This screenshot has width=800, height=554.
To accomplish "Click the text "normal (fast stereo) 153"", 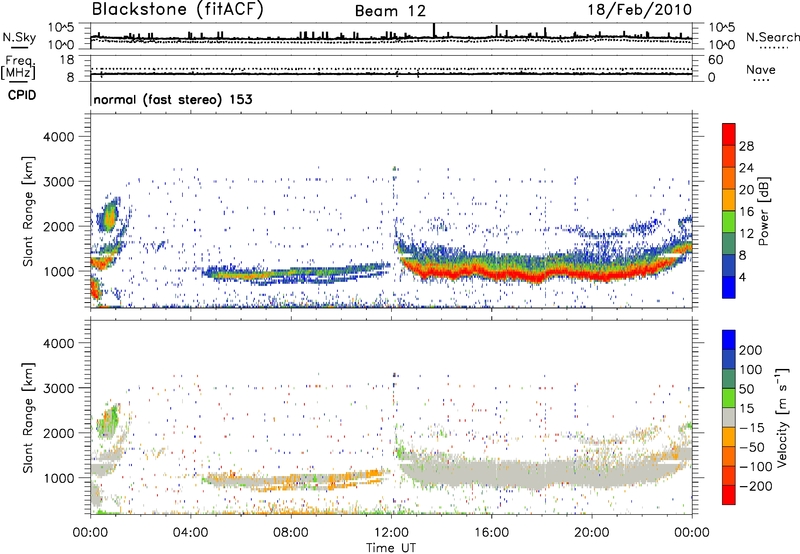I will click(x=173, y=99).
